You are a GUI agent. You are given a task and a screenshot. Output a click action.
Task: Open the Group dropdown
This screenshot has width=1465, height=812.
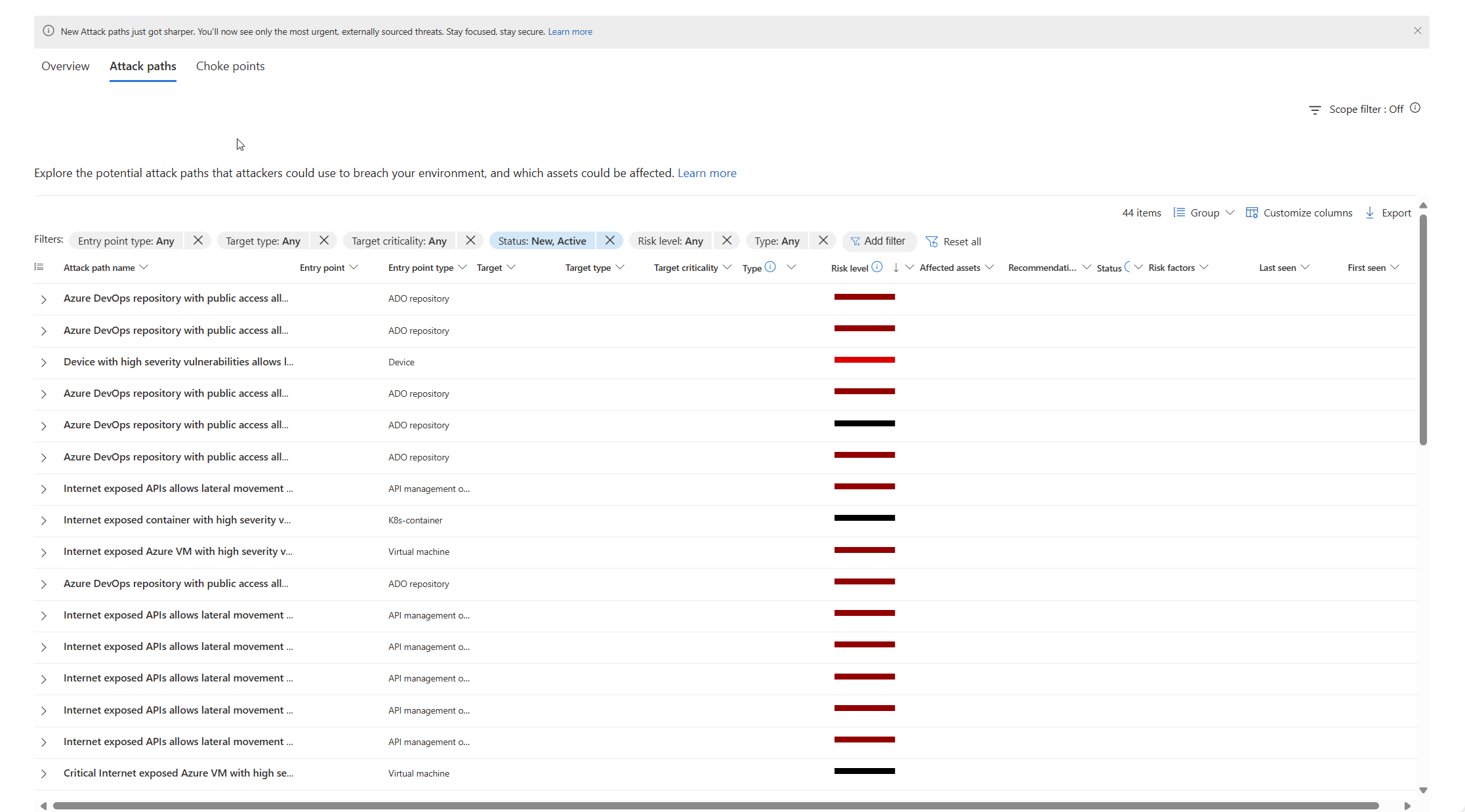(1204, 213)
